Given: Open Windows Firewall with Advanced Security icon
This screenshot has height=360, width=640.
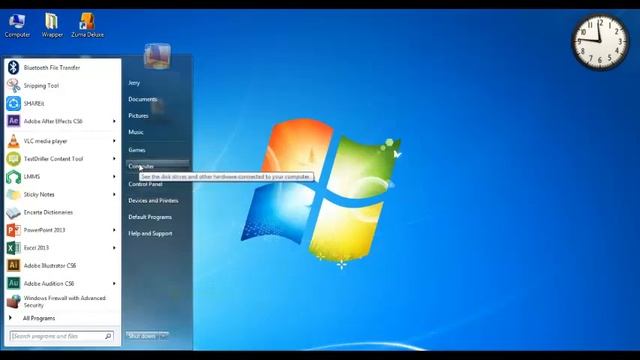Looking at the screenshot, I should tap(13, 301).
